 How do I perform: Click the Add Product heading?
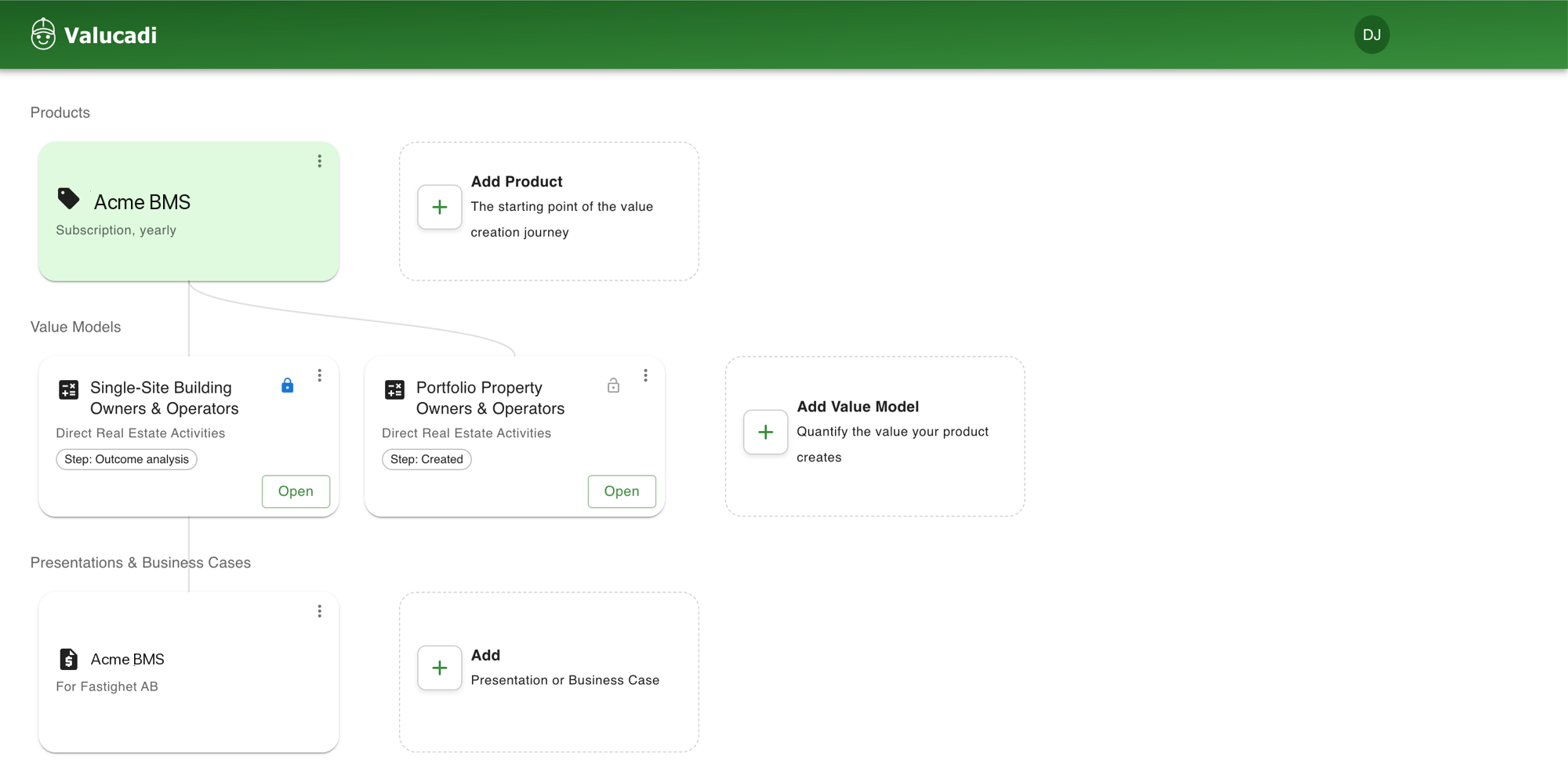[517, 182]
